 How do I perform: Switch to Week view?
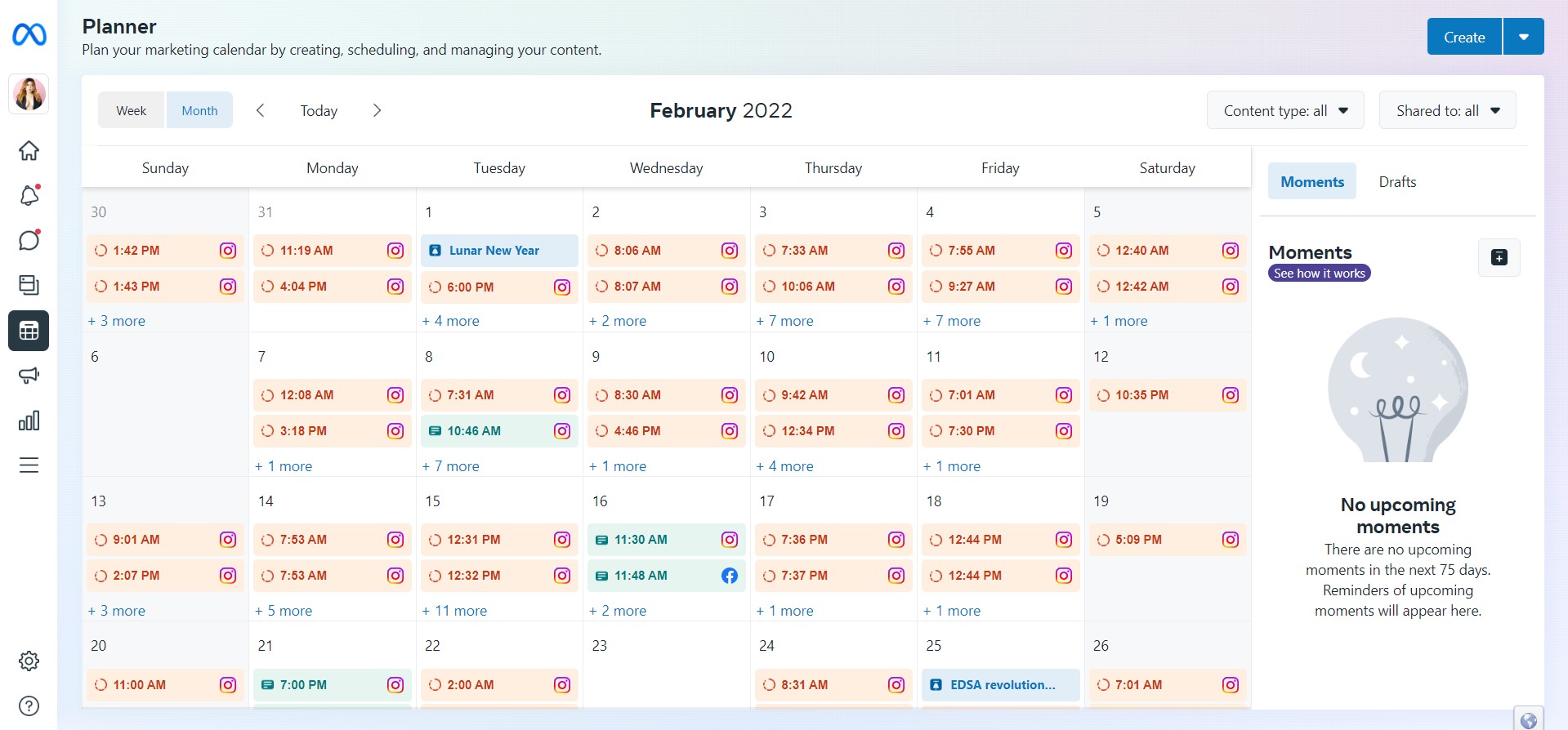(132, 110)
